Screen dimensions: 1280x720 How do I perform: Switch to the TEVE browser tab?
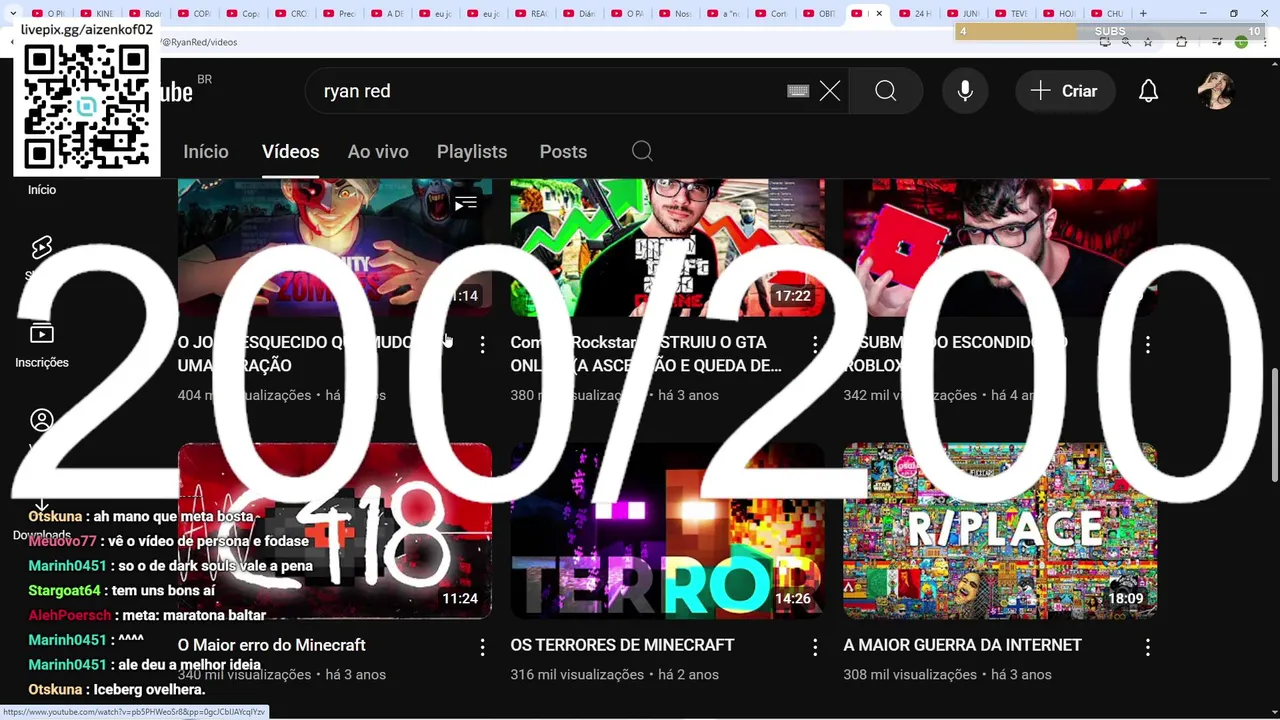click(1012, 13)
